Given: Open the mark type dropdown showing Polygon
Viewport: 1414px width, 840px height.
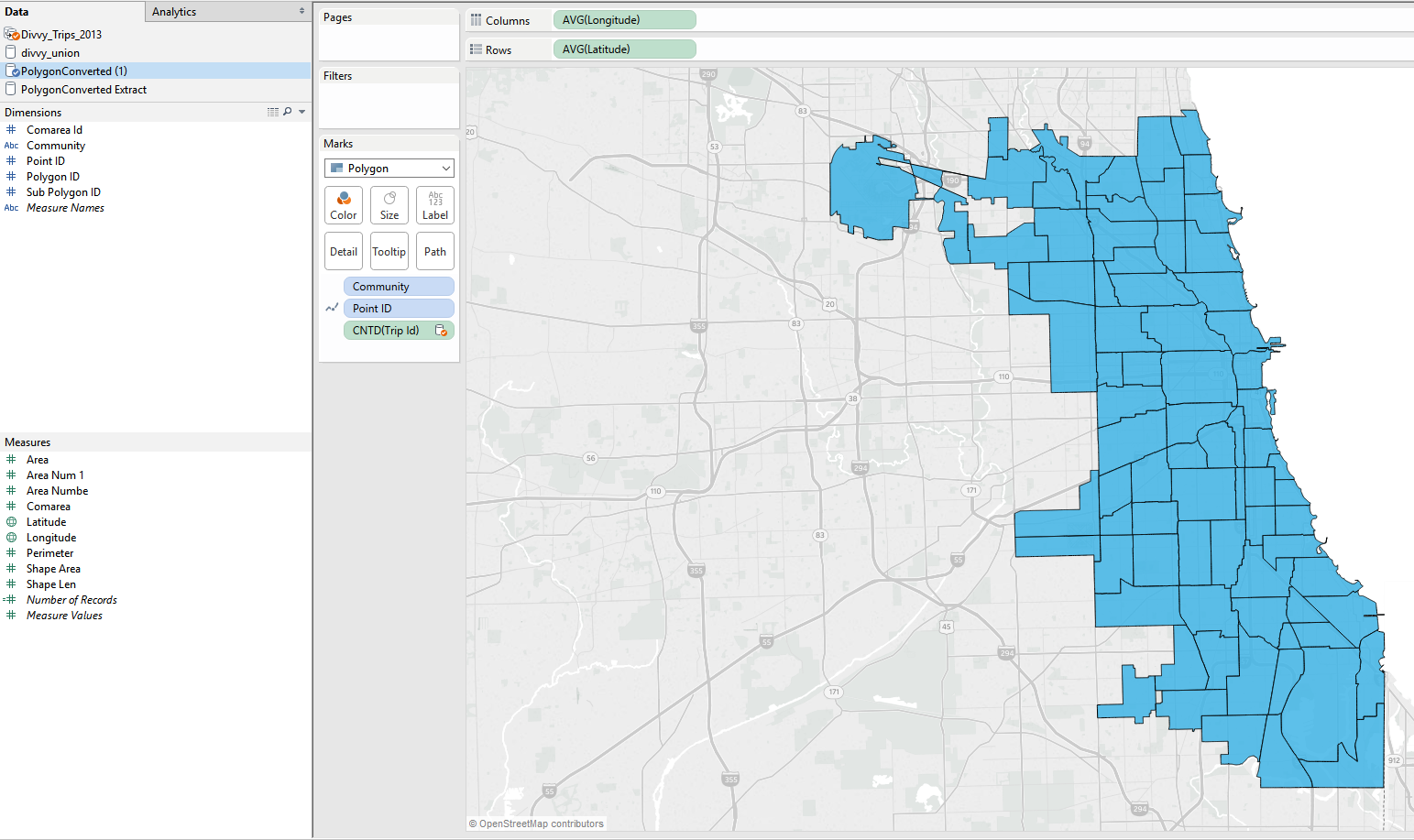Looking at the screenshot, I should [x=389, y=168].
